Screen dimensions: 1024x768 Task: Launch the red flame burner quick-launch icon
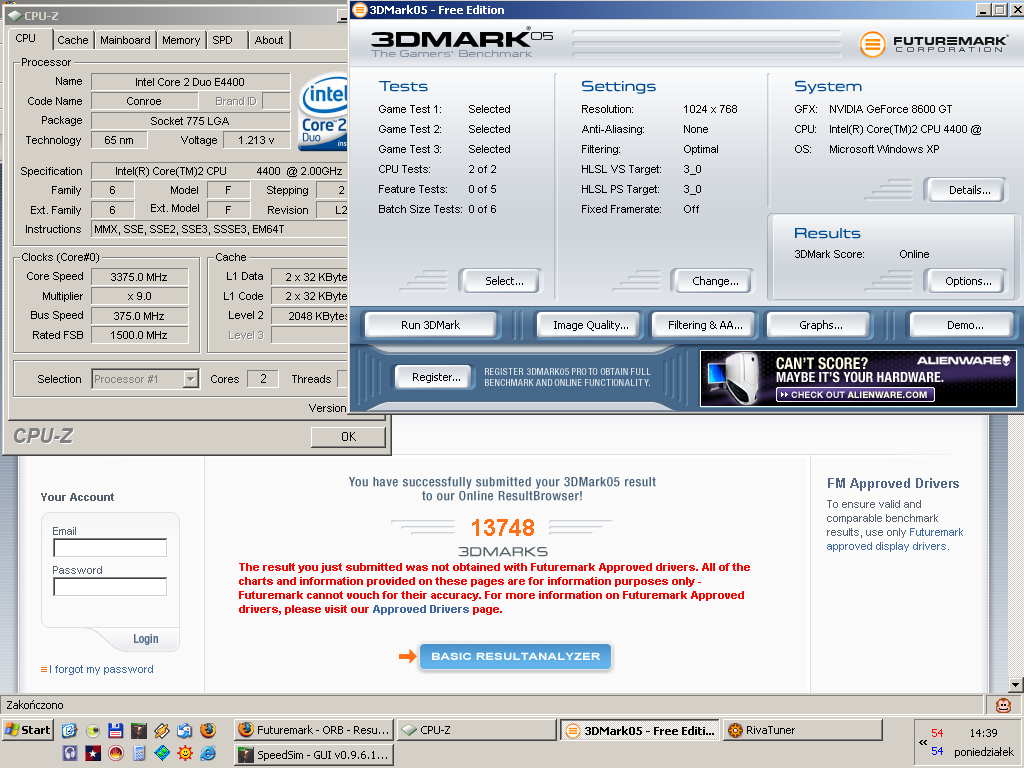pos(116,753)
